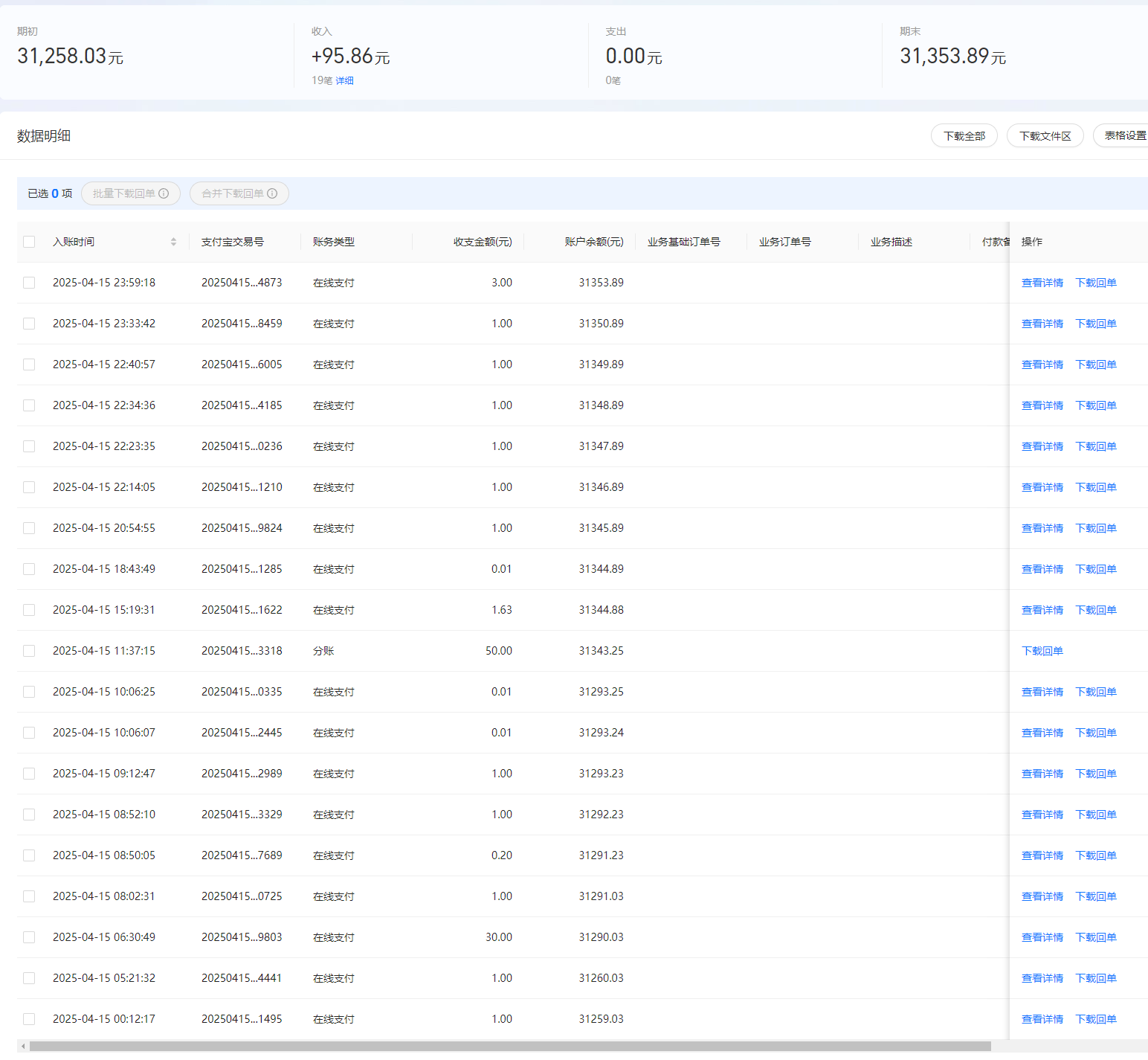Sort by 入账时间 column arrows
Screen dimensions: 1148x1060
coord(173,242)
